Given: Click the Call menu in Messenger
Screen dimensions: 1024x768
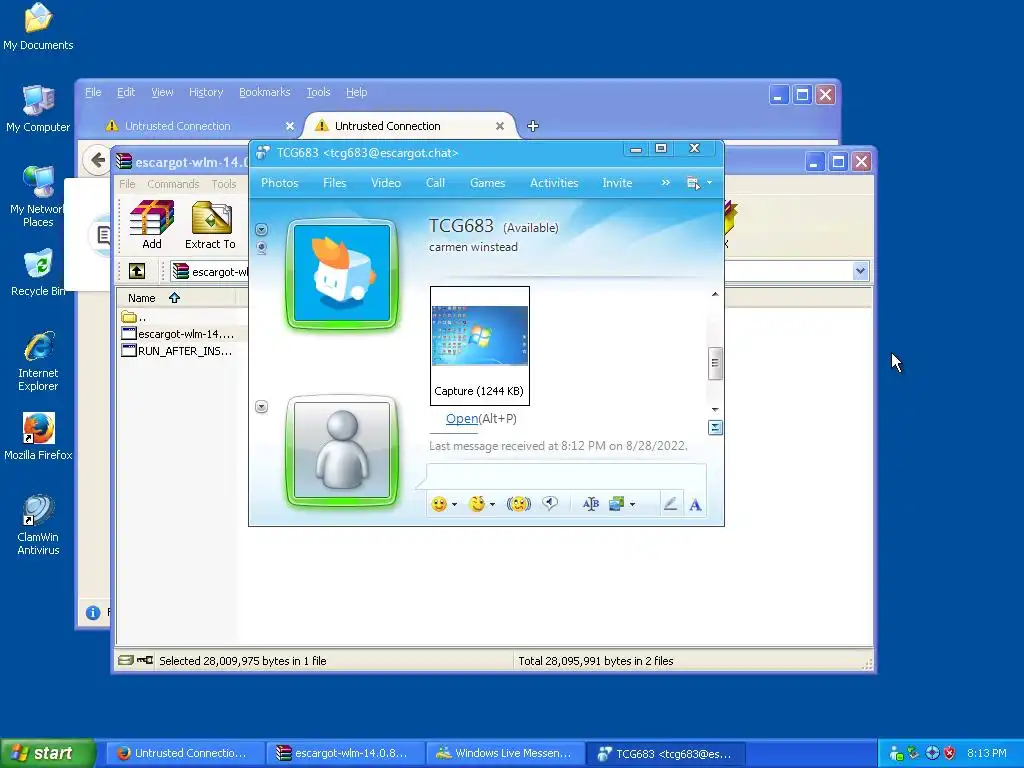Looking at the screenshot, I should [435, 183].
